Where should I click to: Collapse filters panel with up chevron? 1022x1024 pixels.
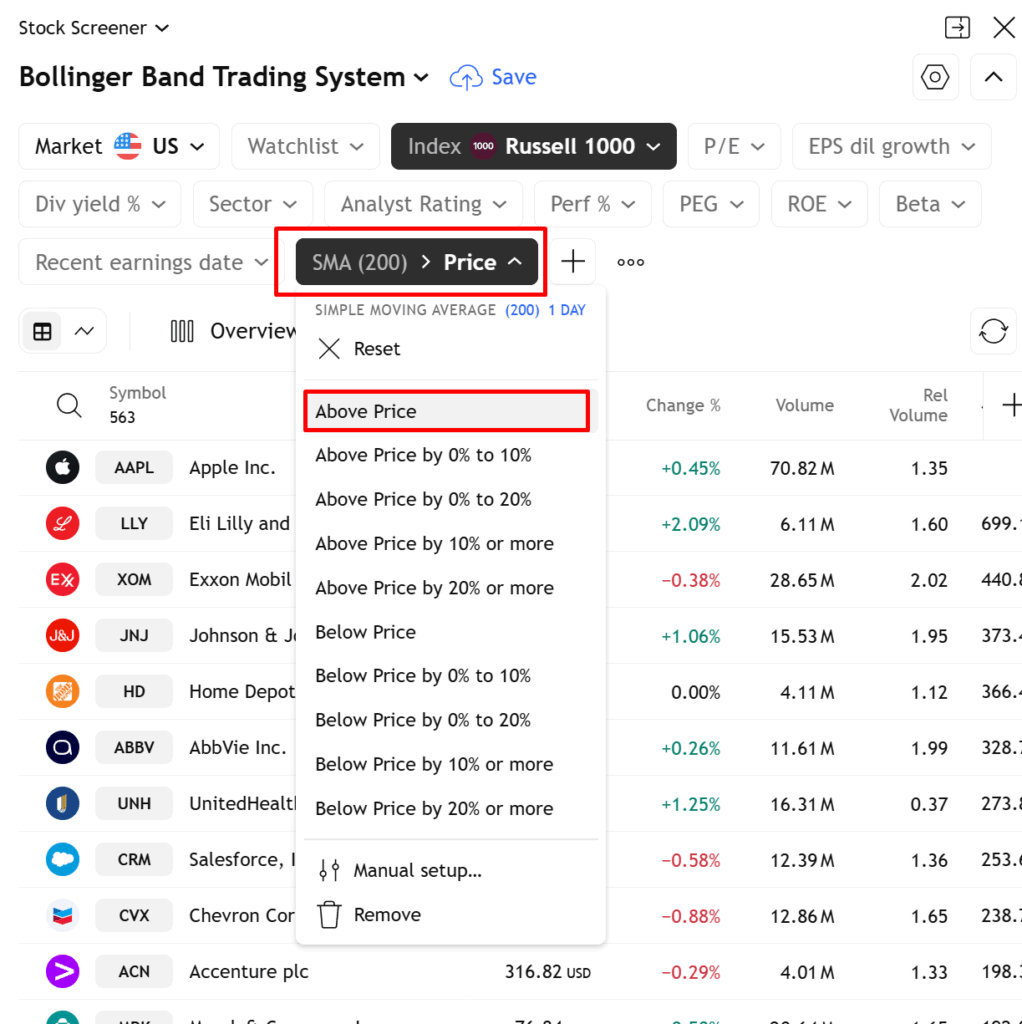993,77
